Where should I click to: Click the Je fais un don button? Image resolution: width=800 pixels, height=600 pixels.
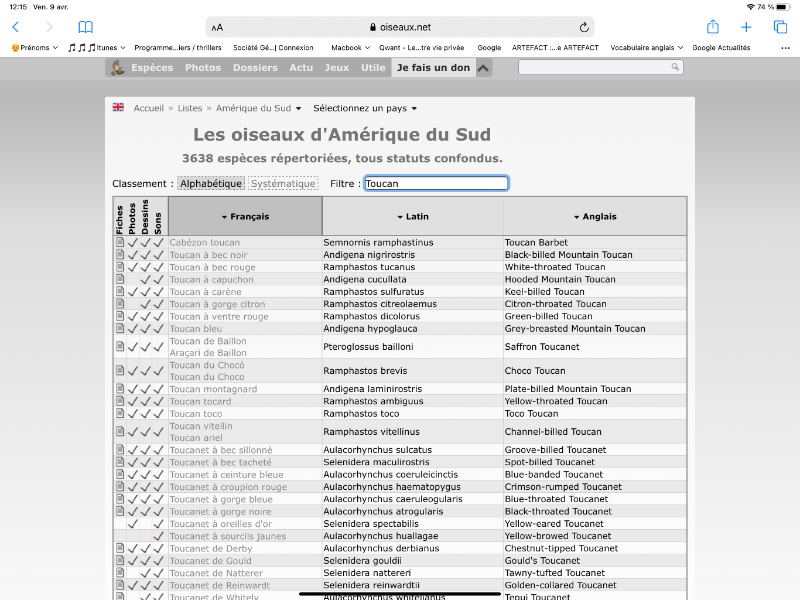click(x=433, y=67)
